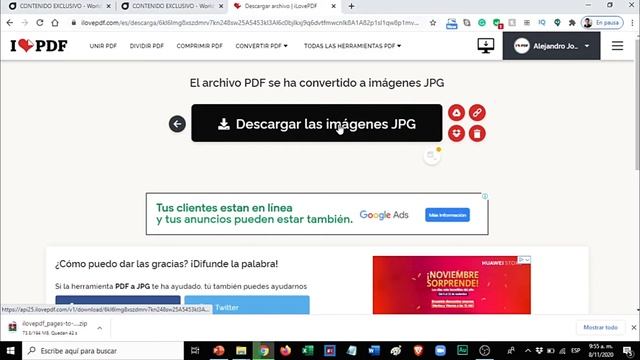Open Excel from taskbar
640x360 pixels.
[307, 351]
